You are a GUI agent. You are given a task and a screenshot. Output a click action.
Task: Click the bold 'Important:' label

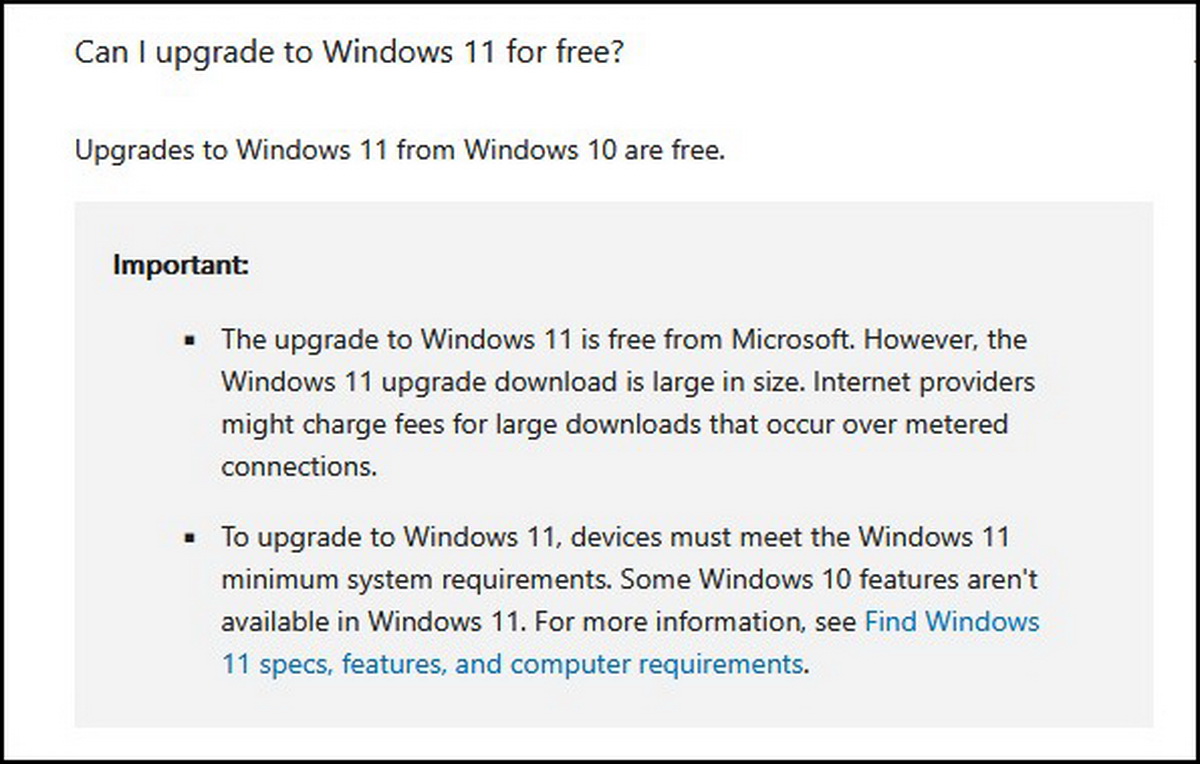pos(180,266)
